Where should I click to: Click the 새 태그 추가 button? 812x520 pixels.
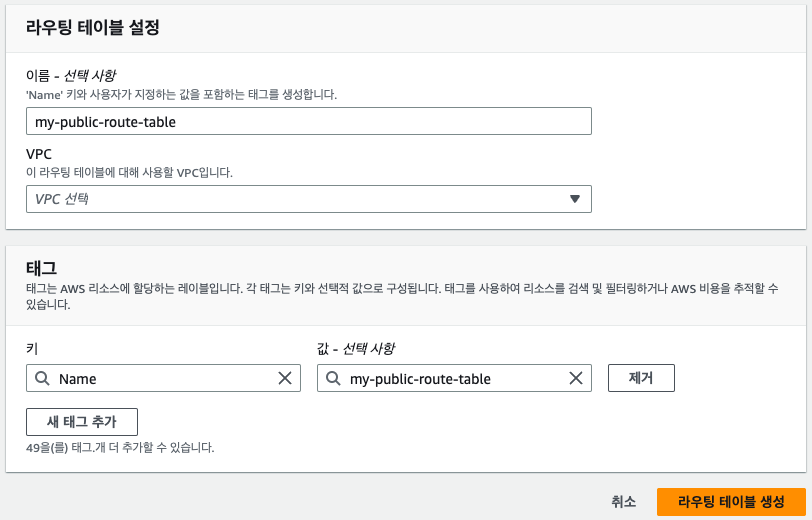click(82, 422)
